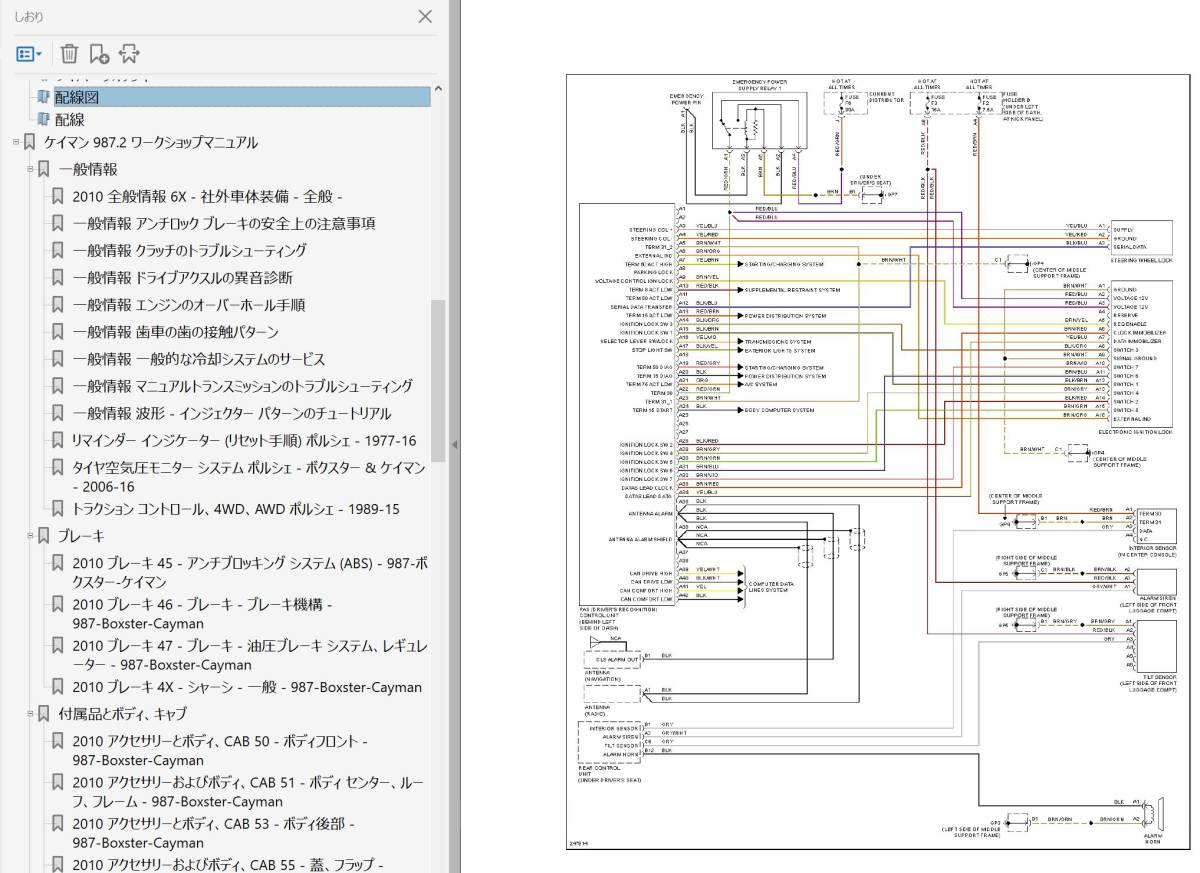The height and width of the screenshot is (873, 1200).
Task: Click the しおり panel title
Action: pos(30,17)
